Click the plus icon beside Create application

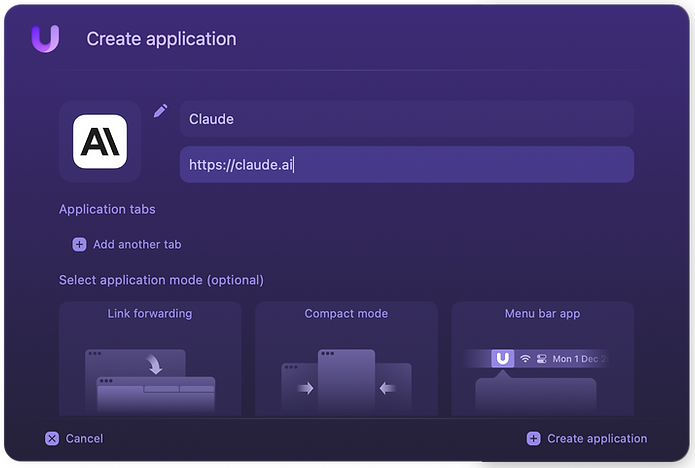coord(533,438)
